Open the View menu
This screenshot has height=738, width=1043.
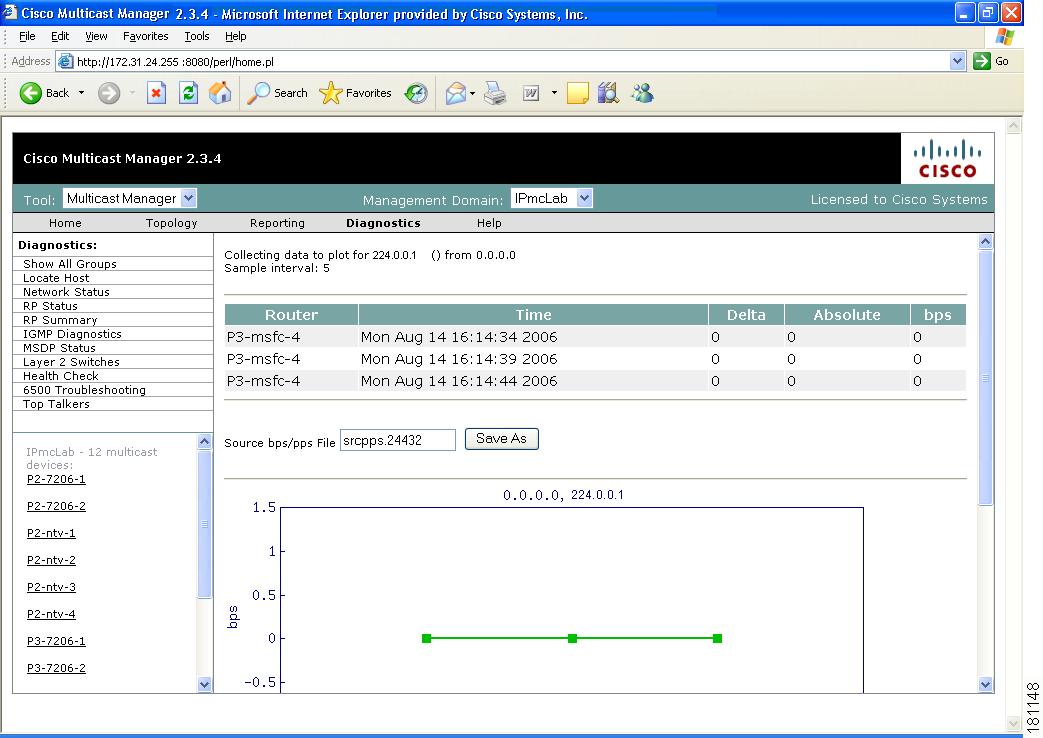pyautogui.click(x=96, y=36)
